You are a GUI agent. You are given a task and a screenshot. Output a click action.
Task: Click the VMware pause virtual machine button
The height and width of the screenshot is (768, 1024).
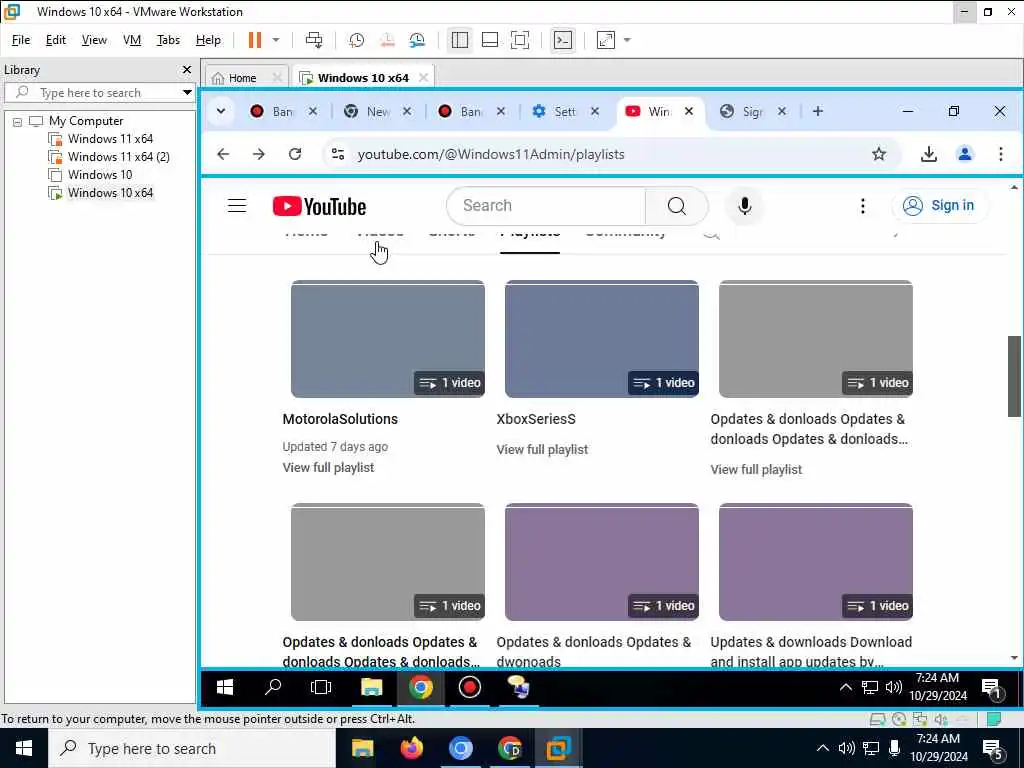click(255, 40)
